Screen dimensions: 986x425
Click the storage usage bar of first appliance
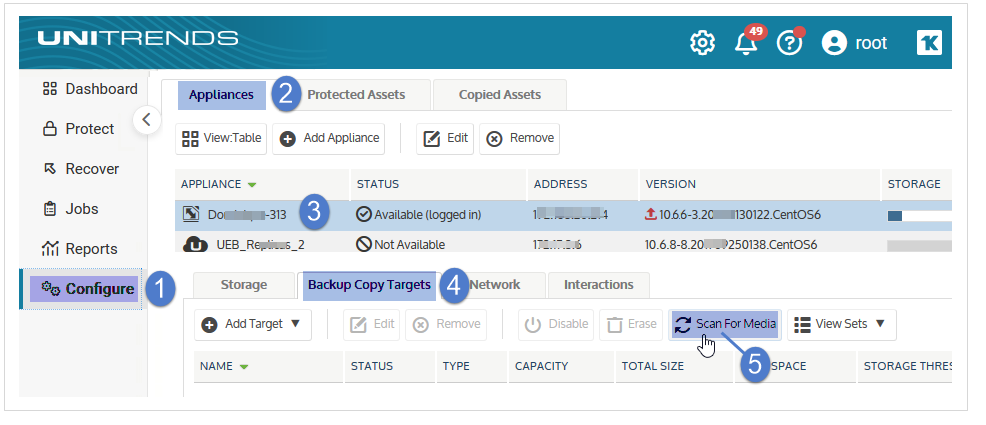919,216
